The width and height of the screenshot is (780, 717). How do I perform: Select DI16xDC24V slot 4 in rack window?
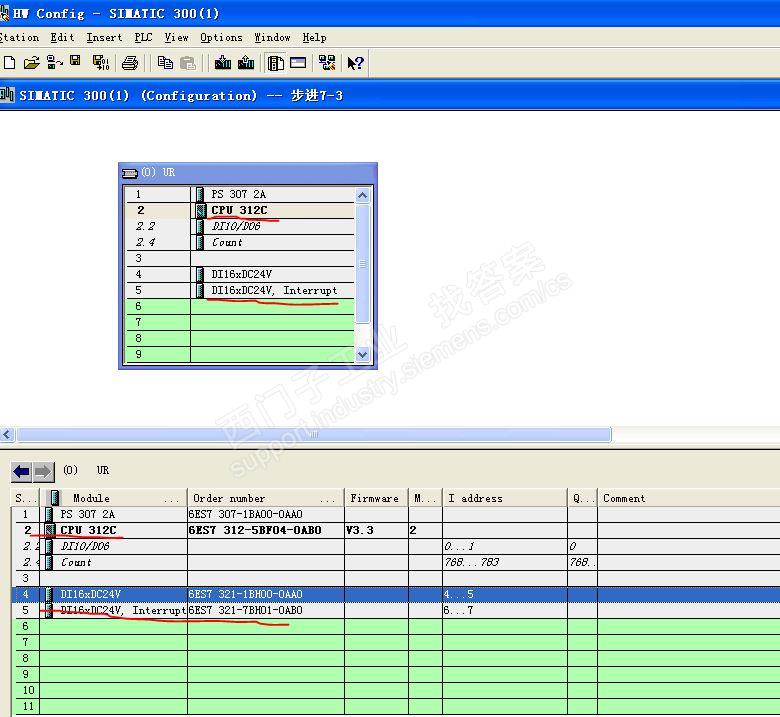(x=240, y=274)
